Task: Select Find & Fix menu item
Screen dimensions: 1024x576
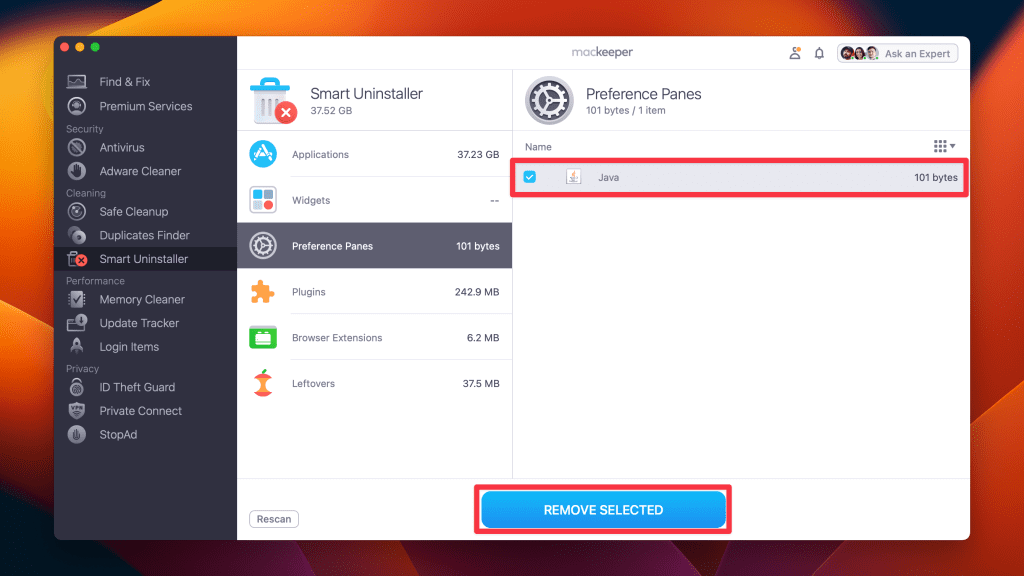Action: tap(124, 82)
